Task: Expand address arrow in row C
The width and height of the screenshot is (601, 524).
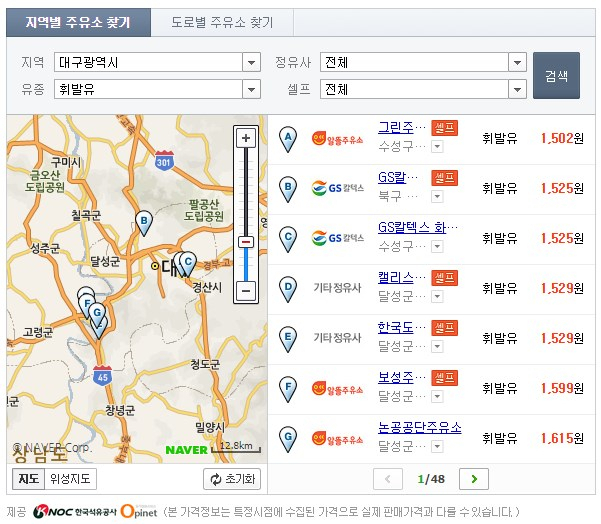Action: tap(437, 246)
